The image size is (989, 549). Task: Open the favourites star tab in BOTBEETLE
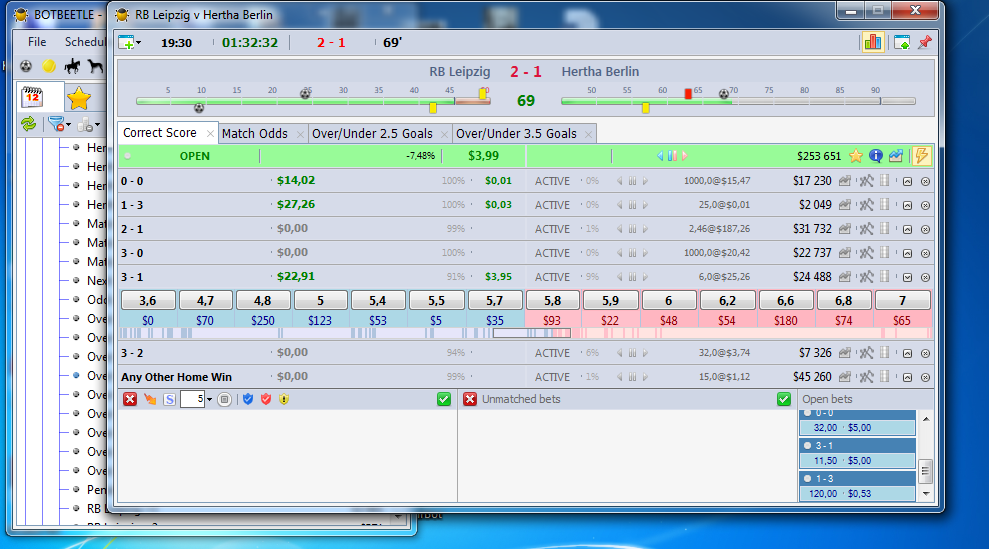point(79,98)
